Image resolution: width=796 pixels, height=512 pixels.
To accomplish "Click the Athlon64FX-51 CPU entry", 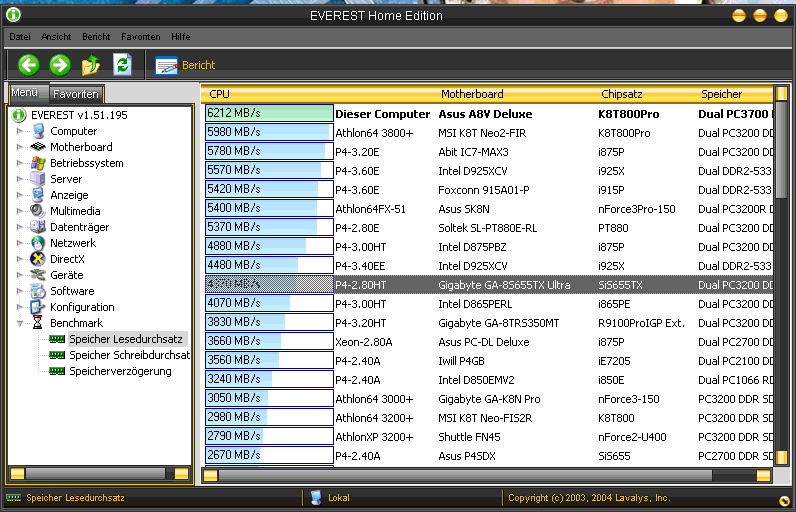I will coord(371,209).
